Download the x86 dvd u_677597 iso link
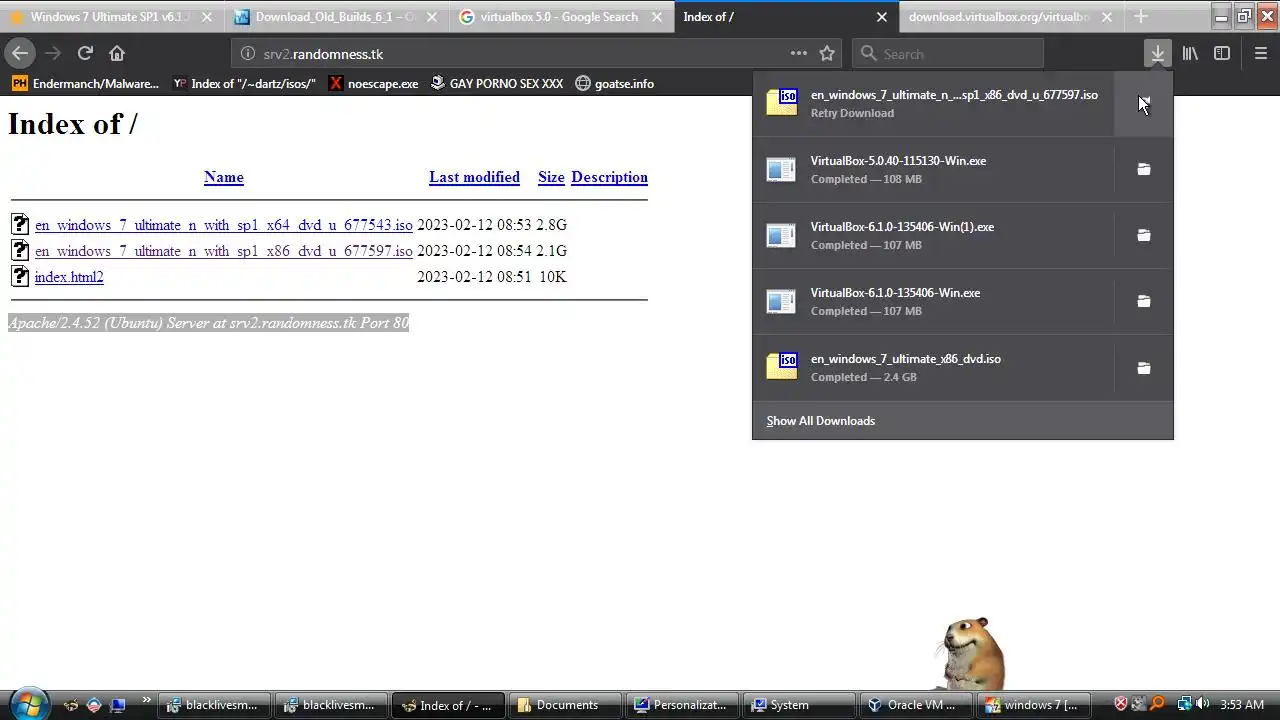 click(x=223, y=251)
